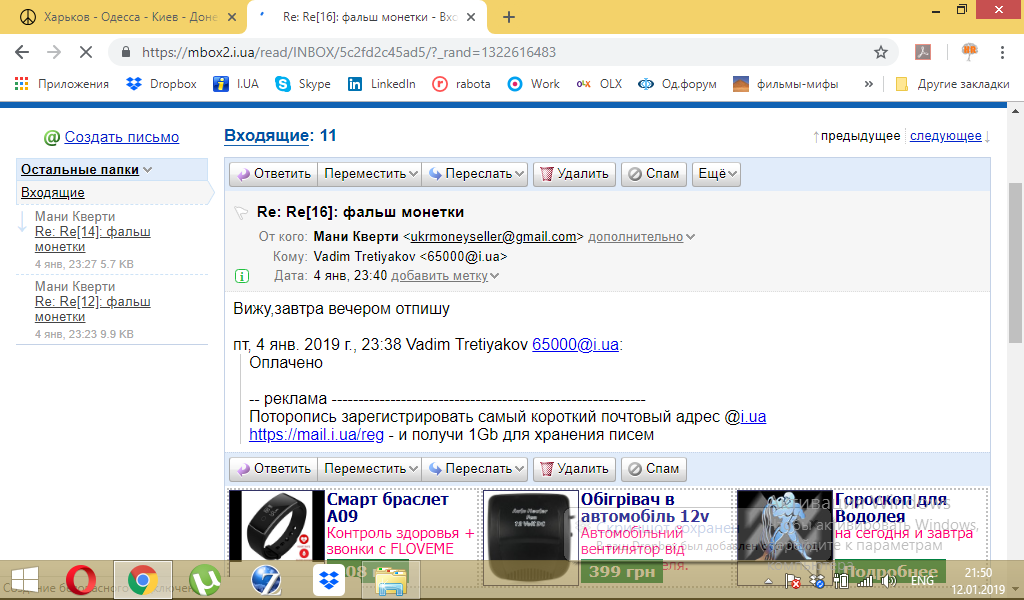This screenshot has height=600, width=1024.
Task: Toggle the flag on this message
Action: click(241, 212)
